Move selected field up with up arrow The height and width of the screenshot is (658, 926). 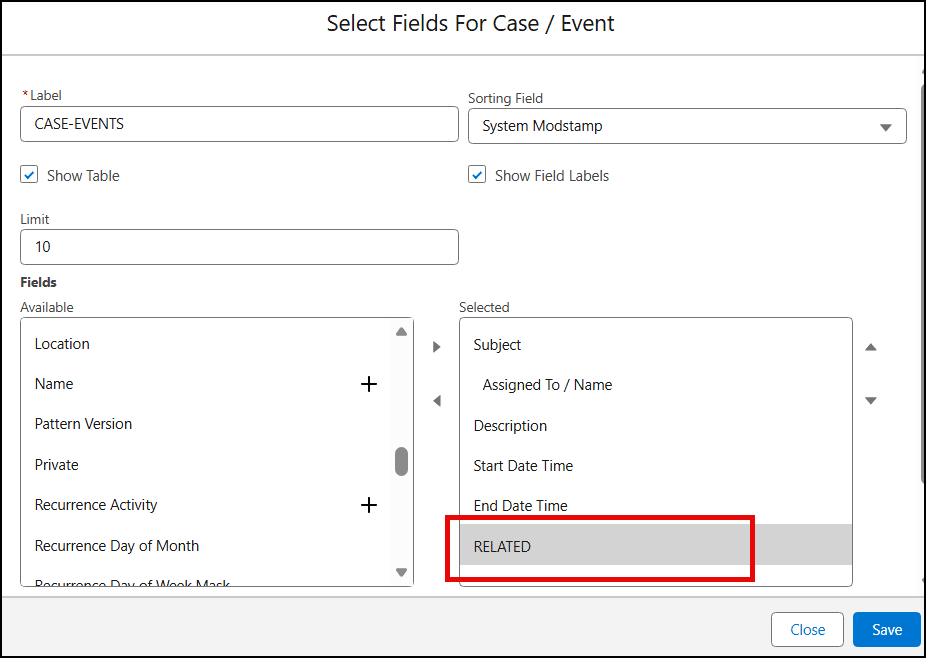pyautogui.click(x=870, y=347)
